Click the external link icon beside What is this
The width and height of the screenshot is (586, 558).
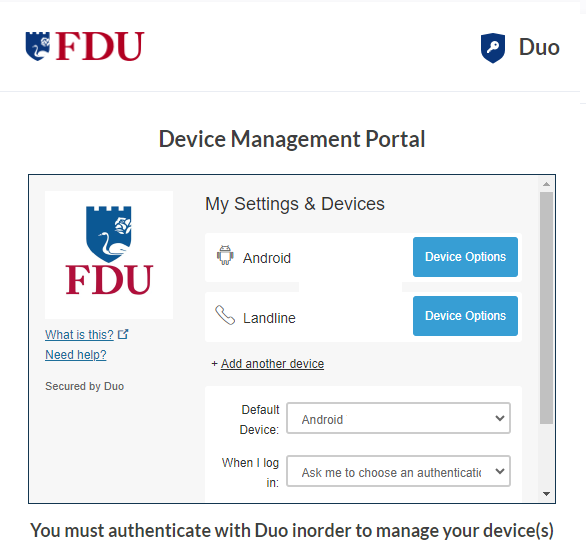point(123,334)
